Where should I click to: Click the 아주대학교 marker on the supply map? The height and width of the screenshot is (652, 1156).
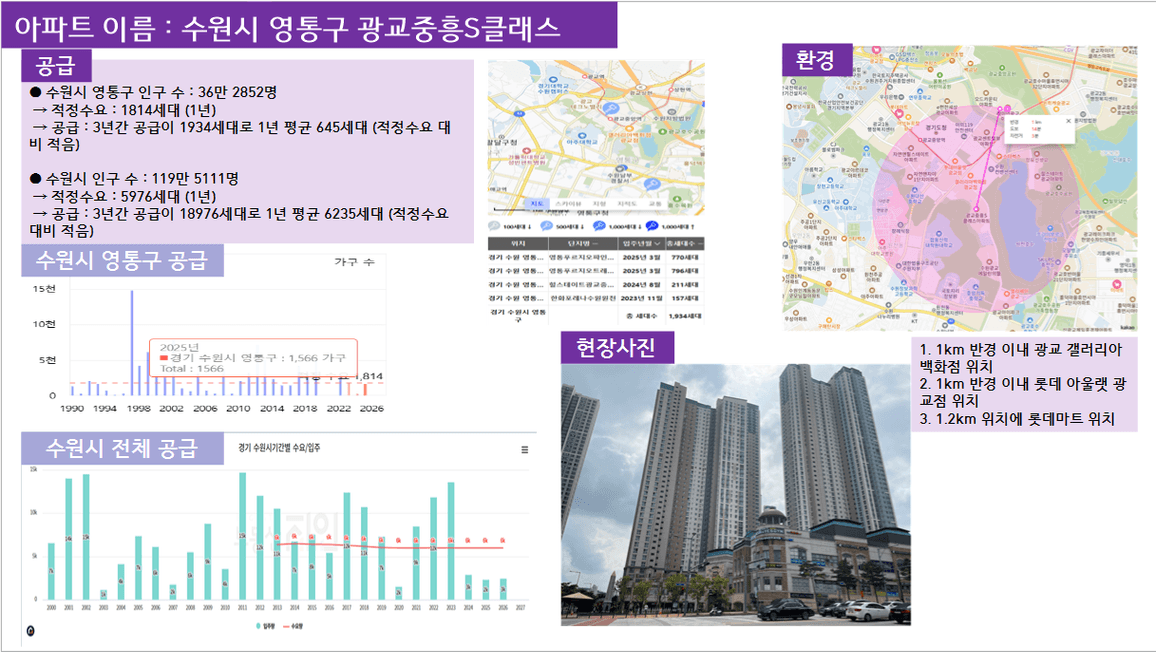(x=582, y=137)
